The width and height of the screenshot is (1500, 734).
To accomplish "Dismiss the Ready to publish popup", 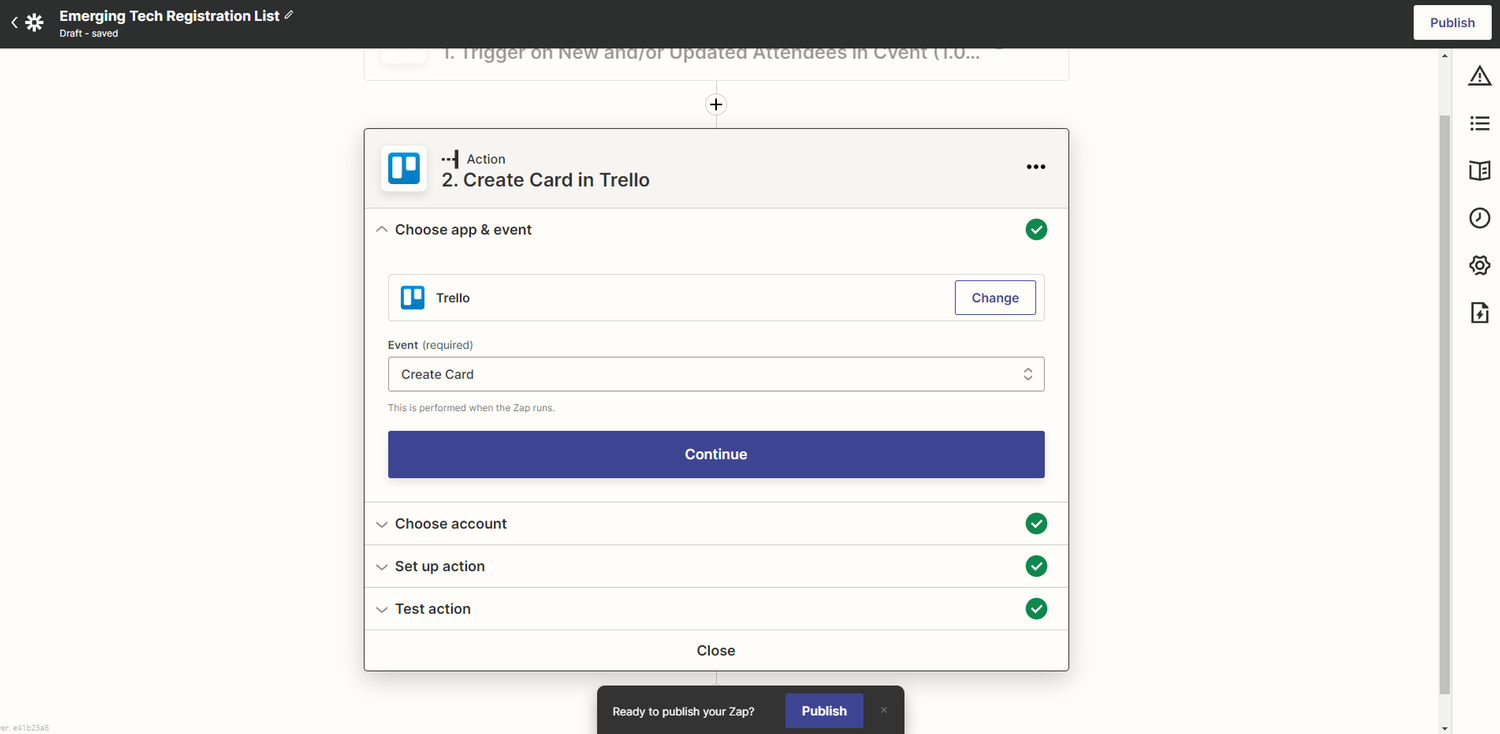I will coord(883,709).
